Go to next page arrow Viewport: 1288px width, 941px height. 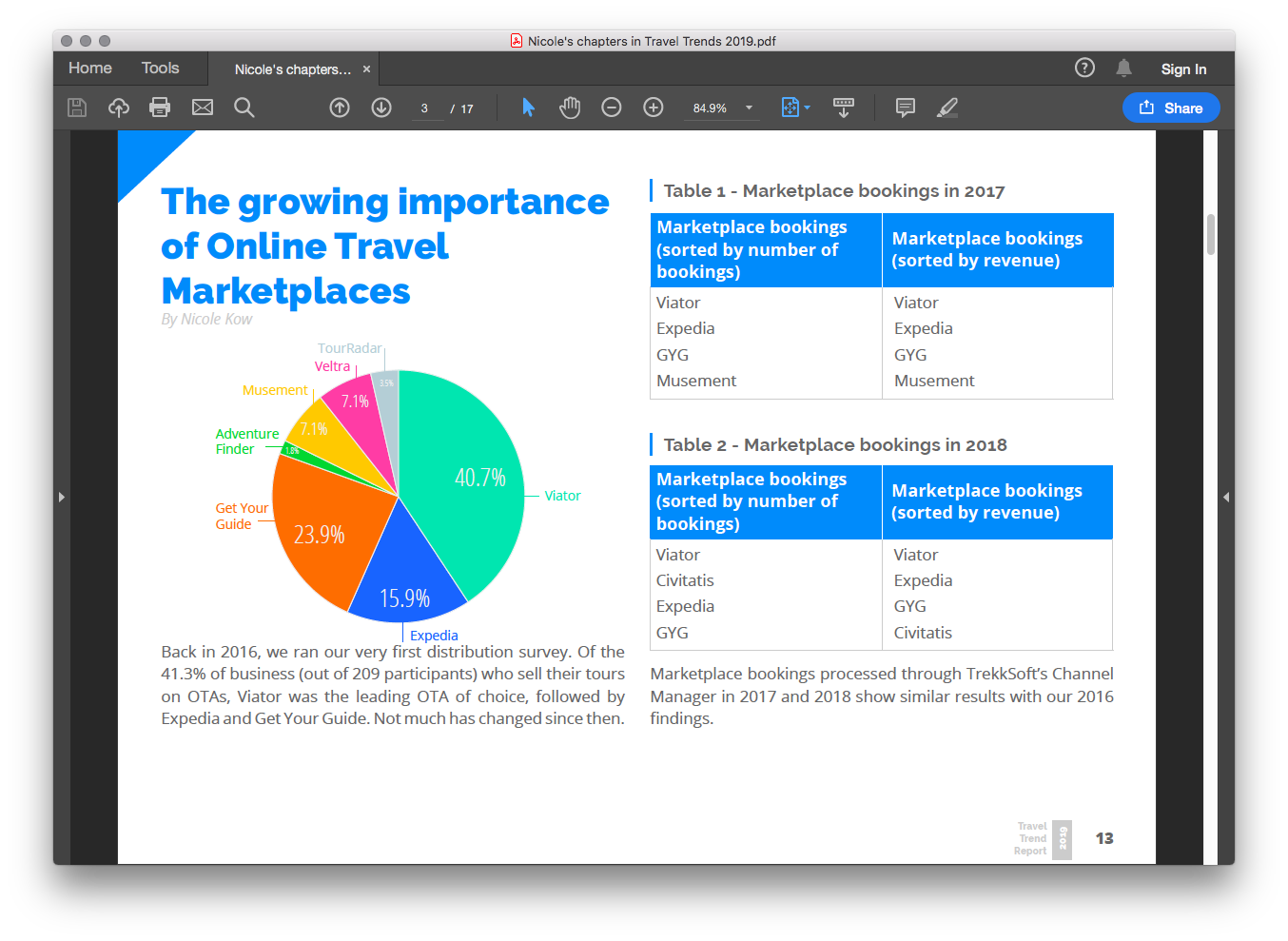[x=381, y=108]
